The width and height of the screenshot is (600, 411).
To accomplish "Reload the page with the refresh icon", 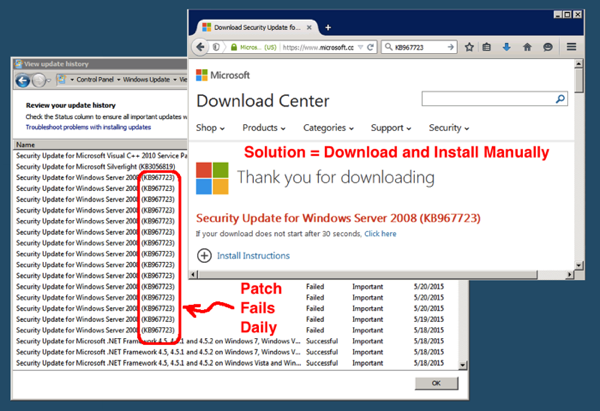I will (x=370, y=47).
